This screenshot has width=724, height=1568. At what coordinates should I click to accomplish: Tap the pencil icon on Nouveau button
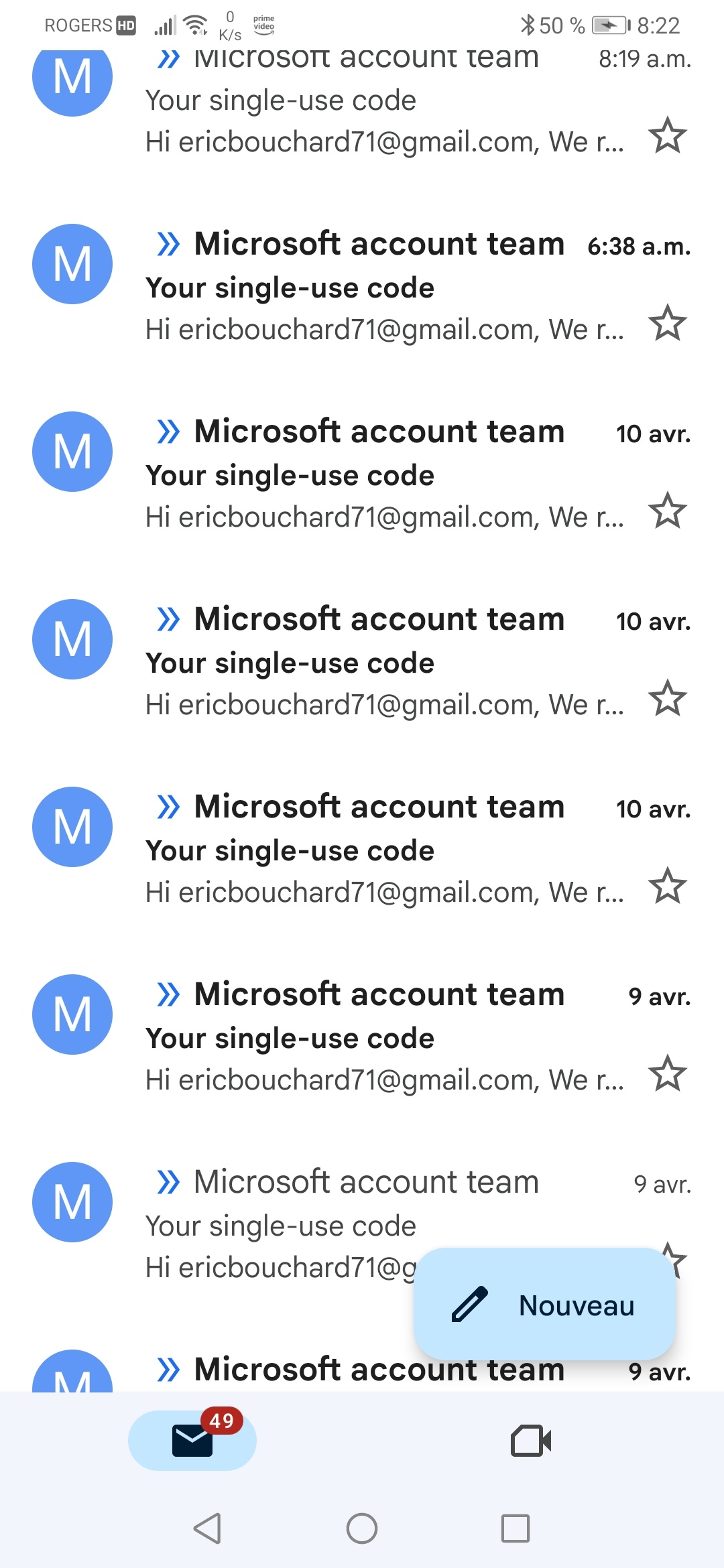pos(469,1305)
